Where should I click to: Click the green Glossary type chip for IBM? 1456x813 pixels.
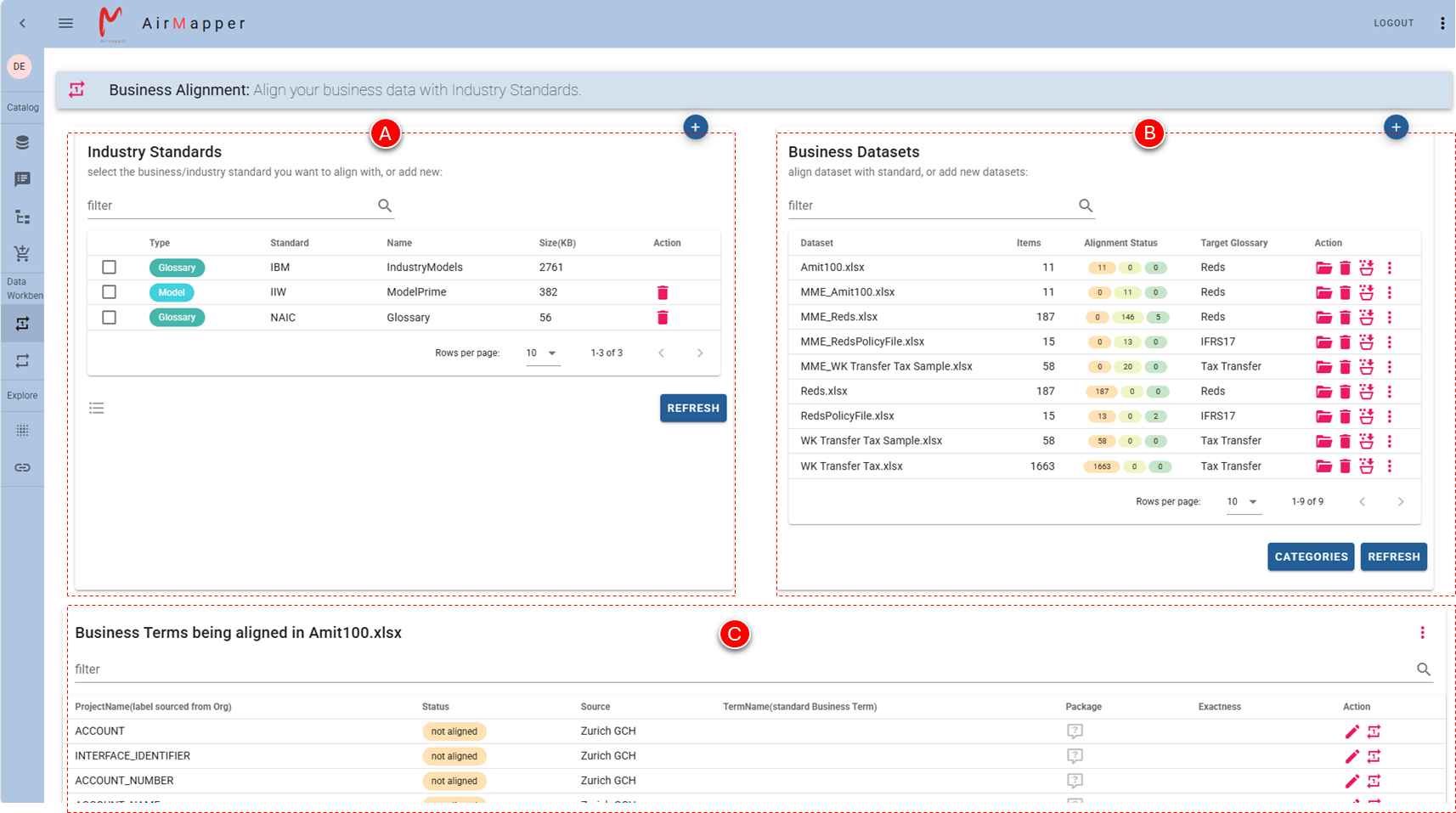pyautogui.click(x=177, y=267)
